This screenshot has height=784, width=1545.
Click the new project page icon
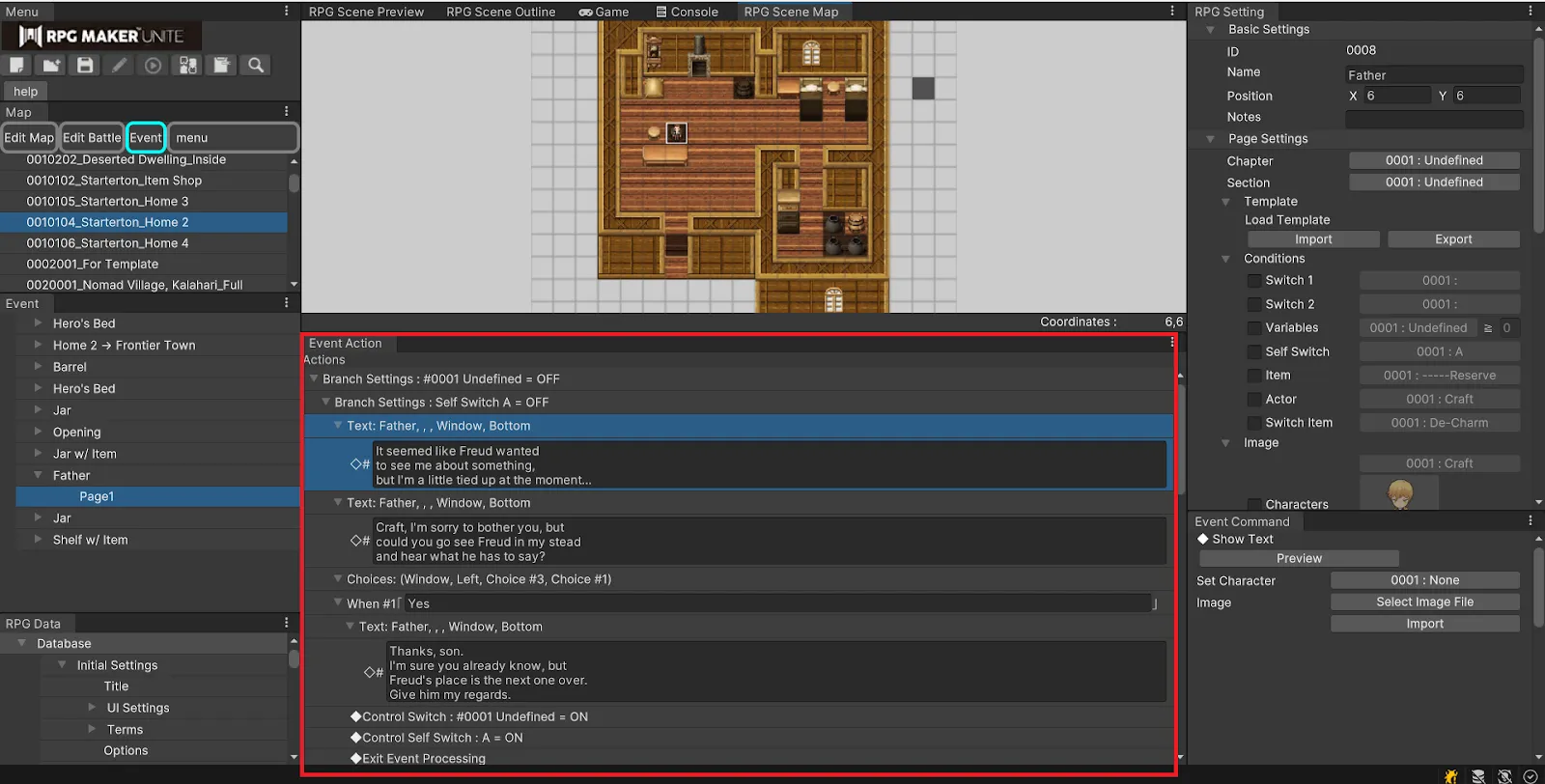point(17,65)
